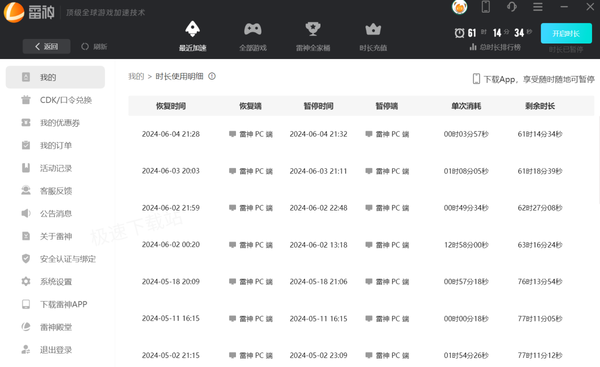600x367 pixels.
Task: Go back with the 返回 button
Action: click(x=46, y=46)
